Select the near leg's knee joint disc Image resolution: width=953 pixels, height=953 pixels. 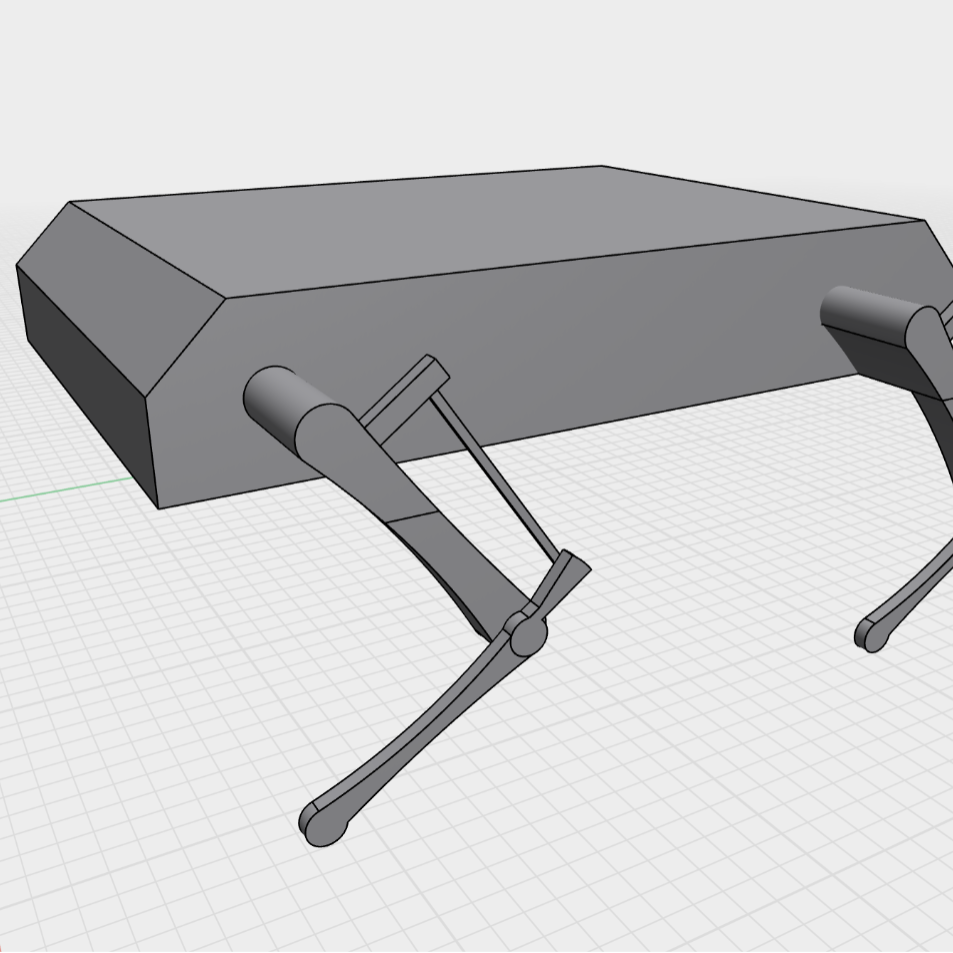pos(528,634)
